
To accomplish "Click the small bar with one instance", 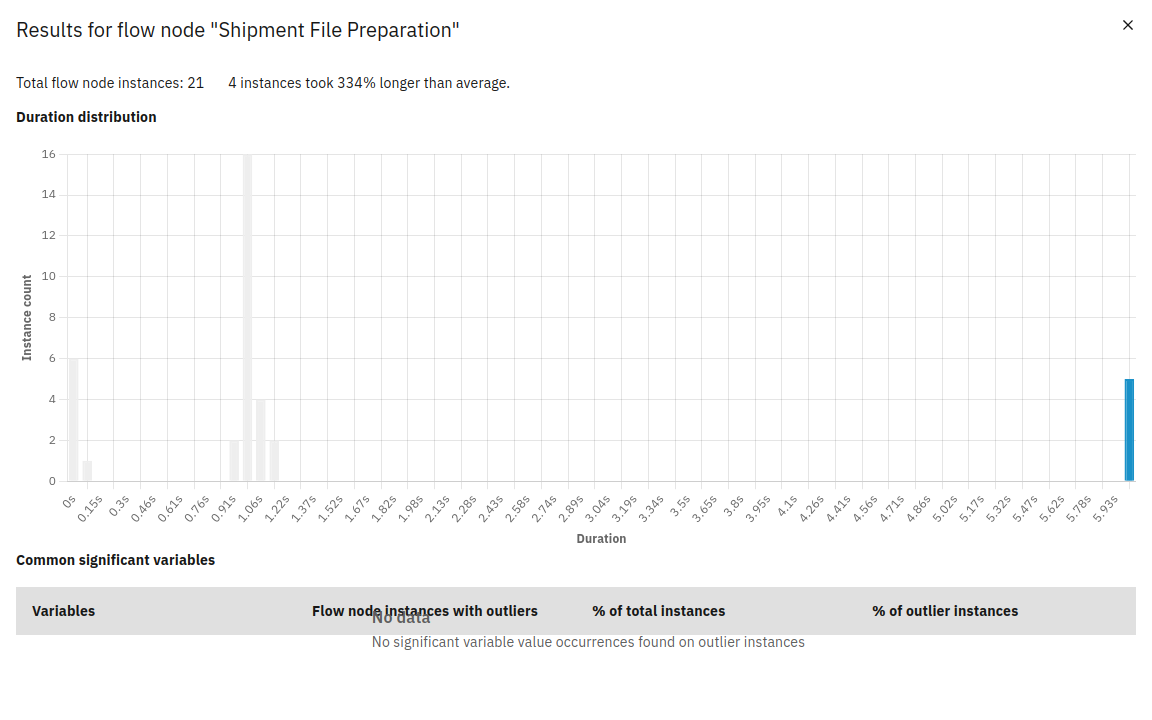I will tap(87, 471).
